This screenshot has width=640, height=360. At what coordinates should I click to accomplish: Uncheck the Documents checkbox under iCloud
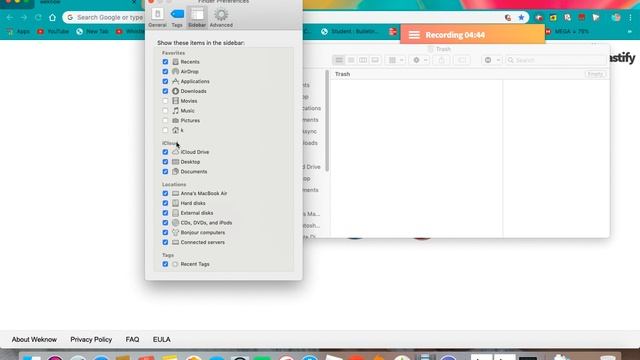pos(165,171)
